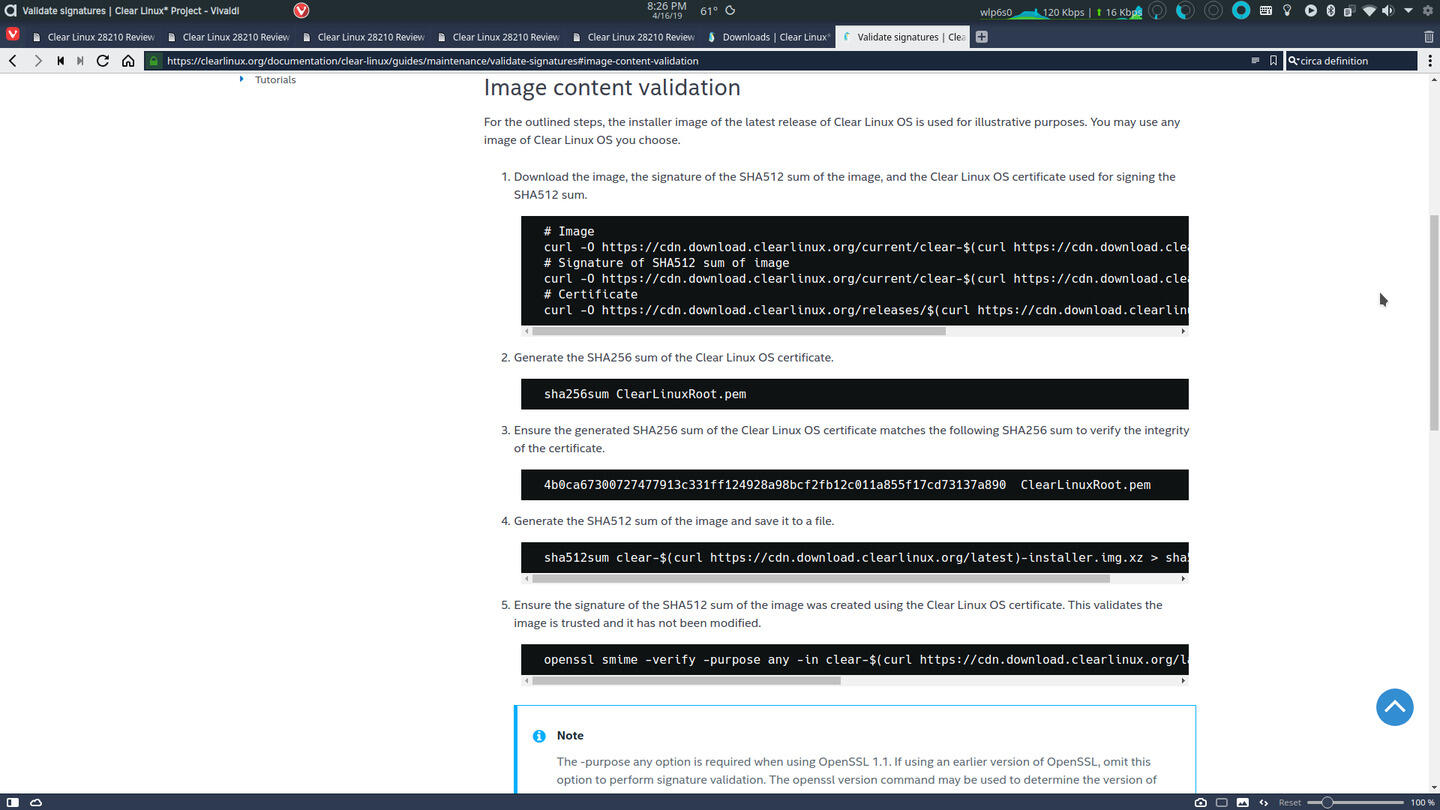
Task: Click the Vivaldi taskbar icon in top panel
Action: click(x=301, y=10)
